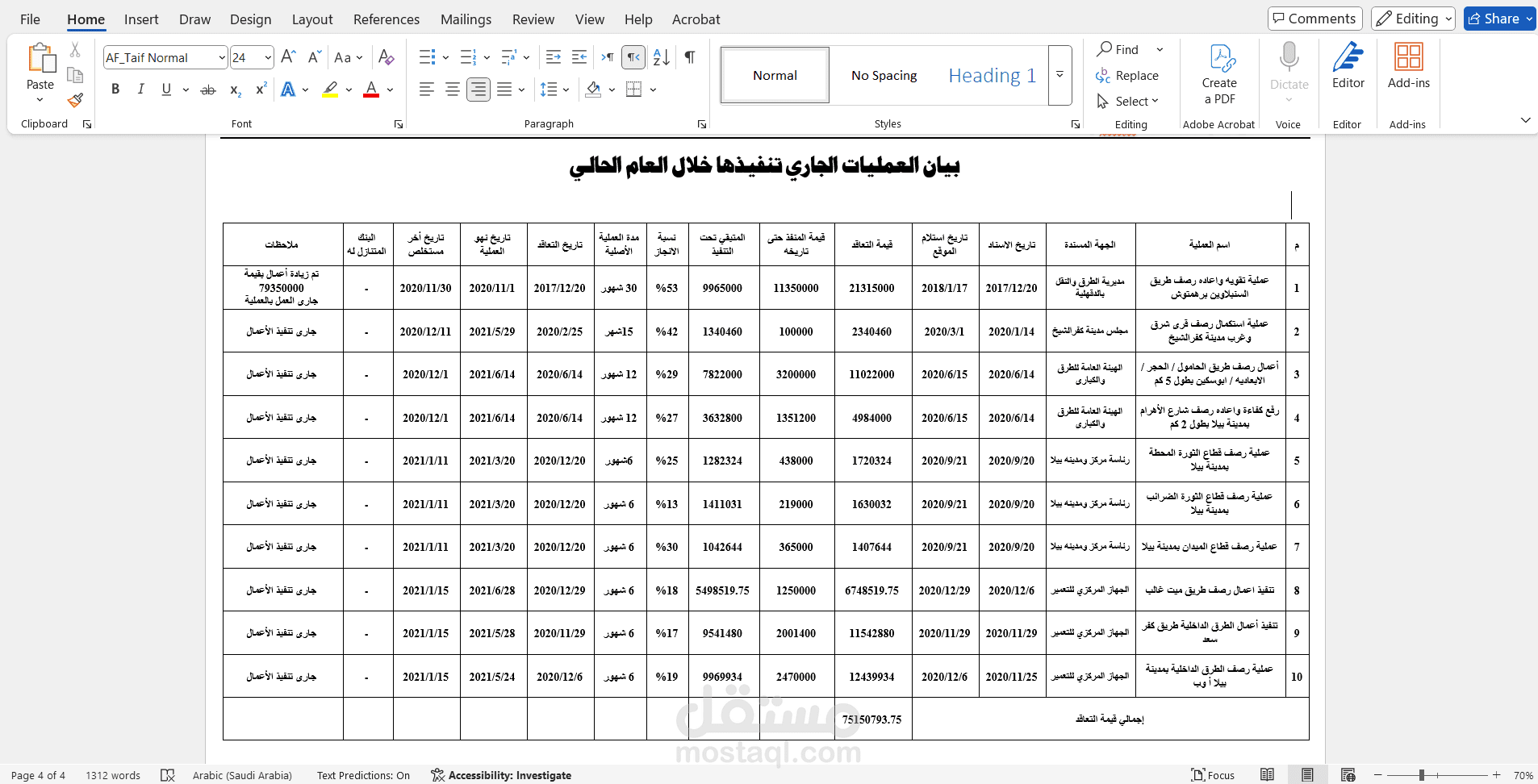The width and height of the screenshot is (1538, 784).
Task: Open the font size dropdown
Action: click(268, 57)
